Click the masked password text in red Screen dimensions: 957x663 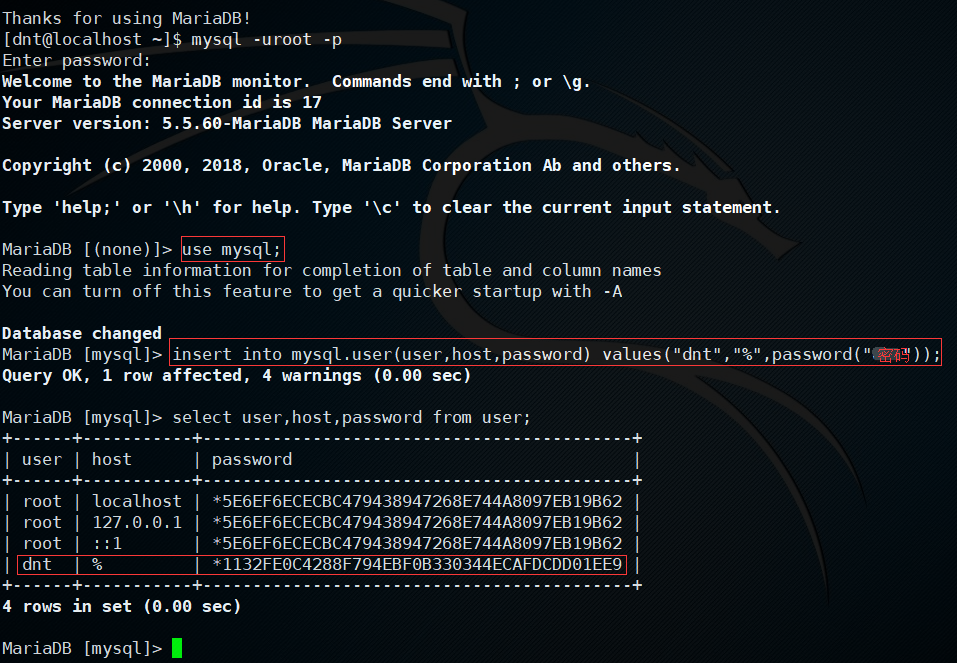coord(893,355)
